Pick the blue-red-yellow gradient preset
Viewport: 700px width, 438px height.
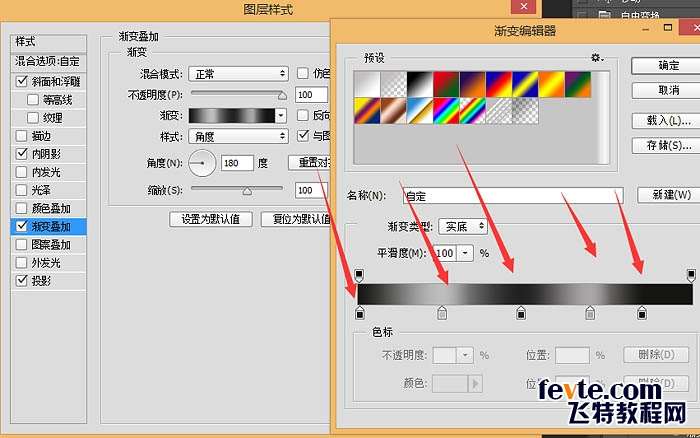[x=498, y=84]
